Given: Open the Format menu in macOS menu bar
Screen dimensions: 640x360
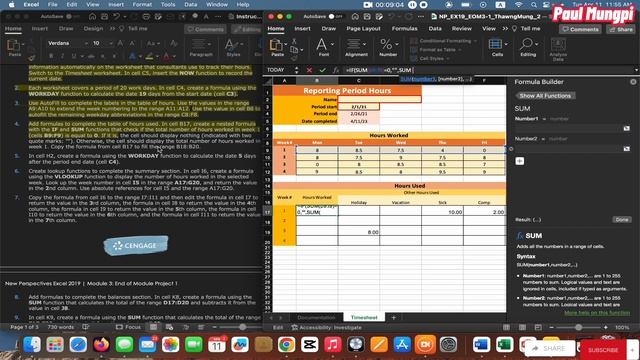Looking at the screenshot, I should pos(142,4).
